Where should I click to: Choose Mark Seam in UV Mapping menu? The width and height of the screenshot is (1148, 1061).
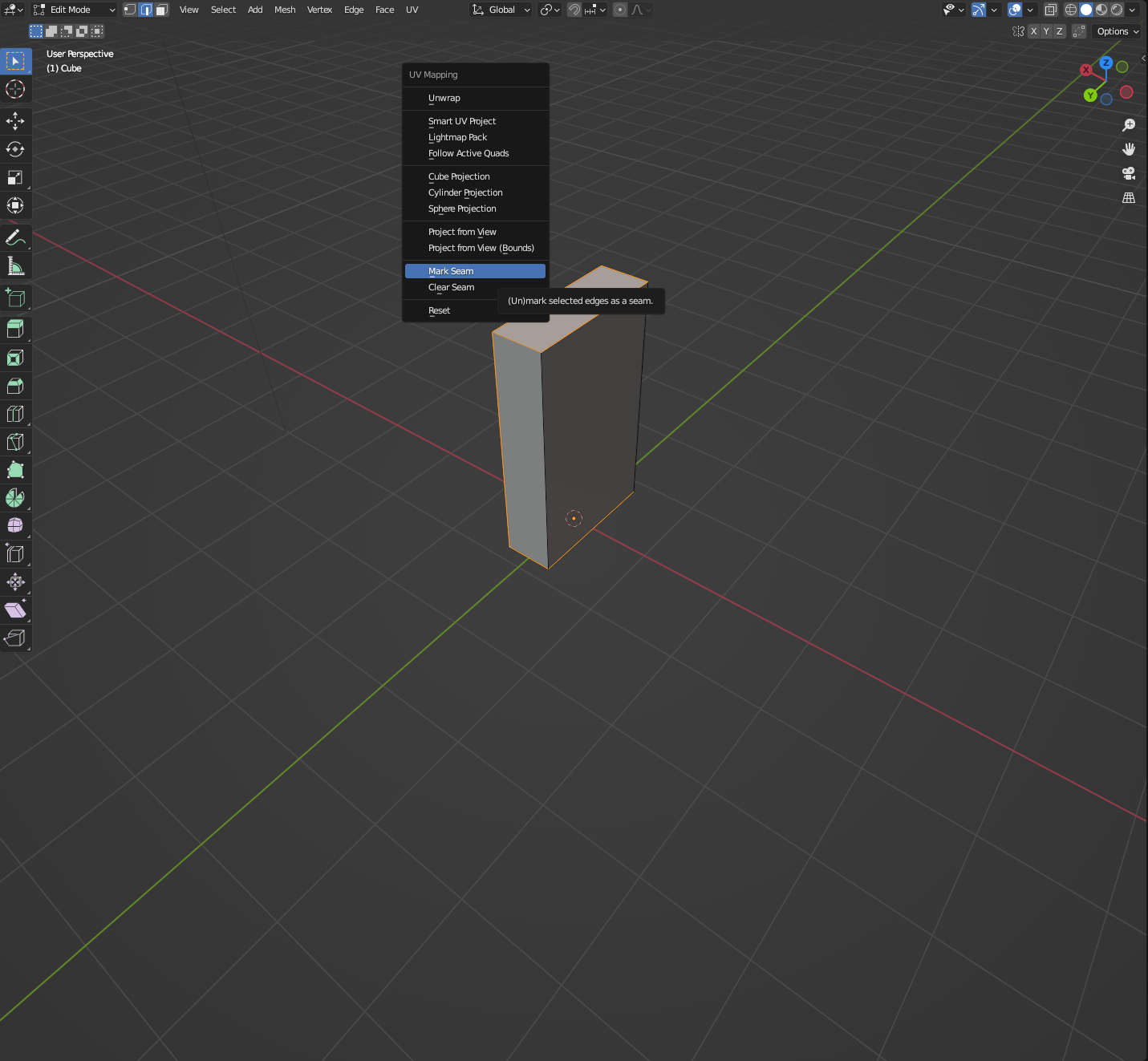click(x=475, y=271)
